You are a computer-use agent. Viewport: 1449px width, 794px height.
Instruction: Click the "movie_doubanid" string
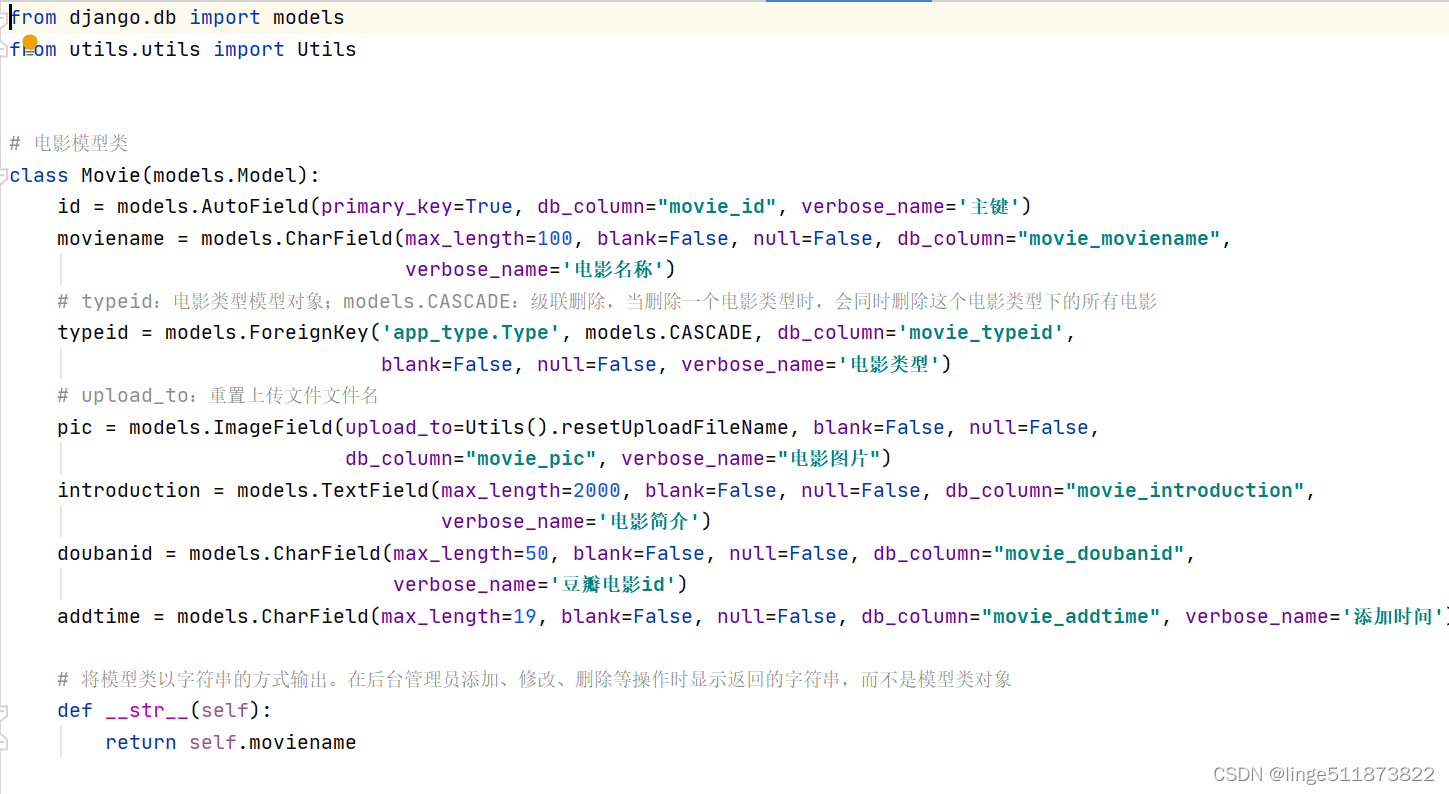point(1089,553)
